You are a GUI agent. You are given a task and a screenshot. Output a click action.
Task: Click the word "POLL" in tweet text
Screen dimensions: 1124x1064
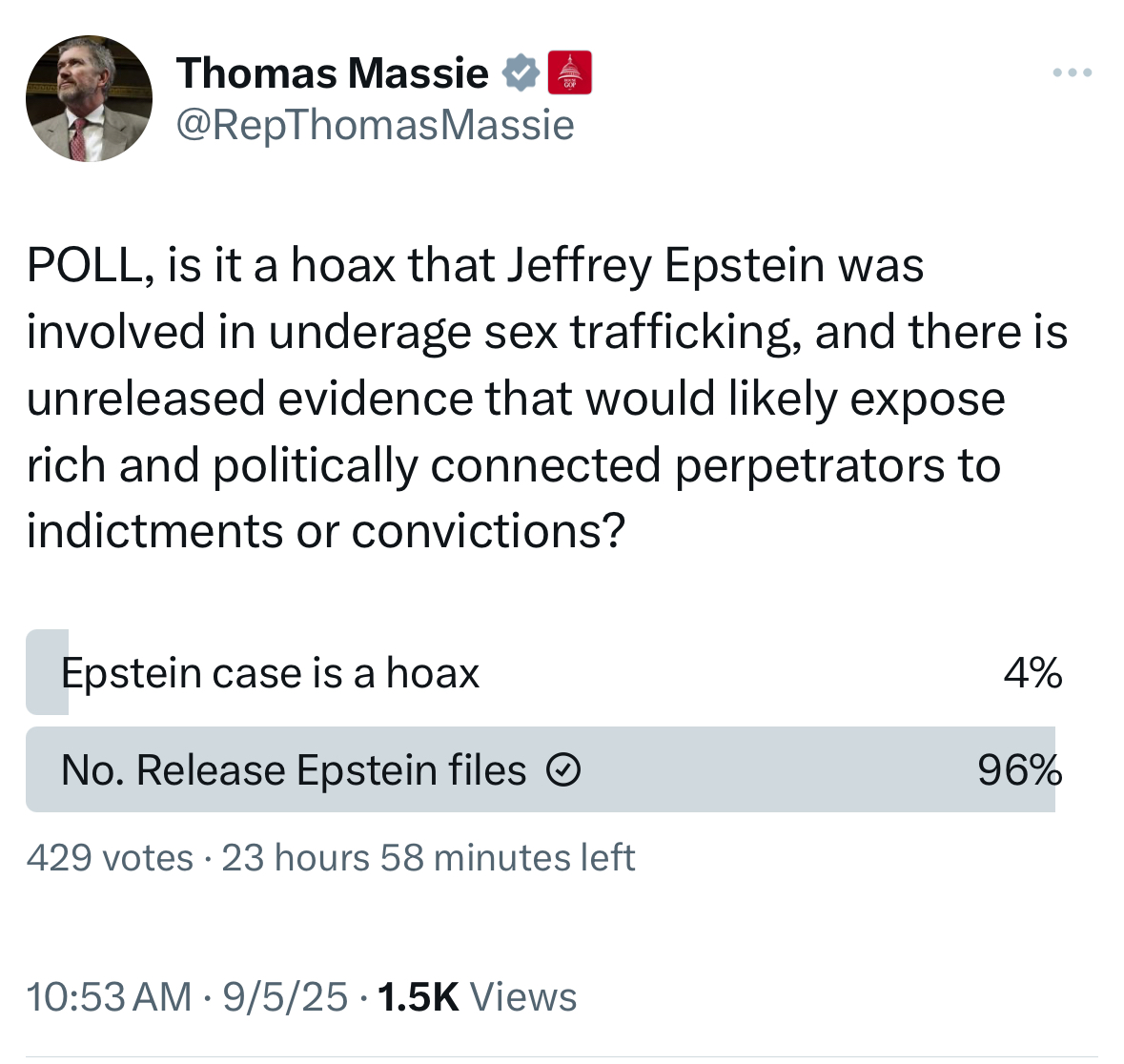[84, 266]
